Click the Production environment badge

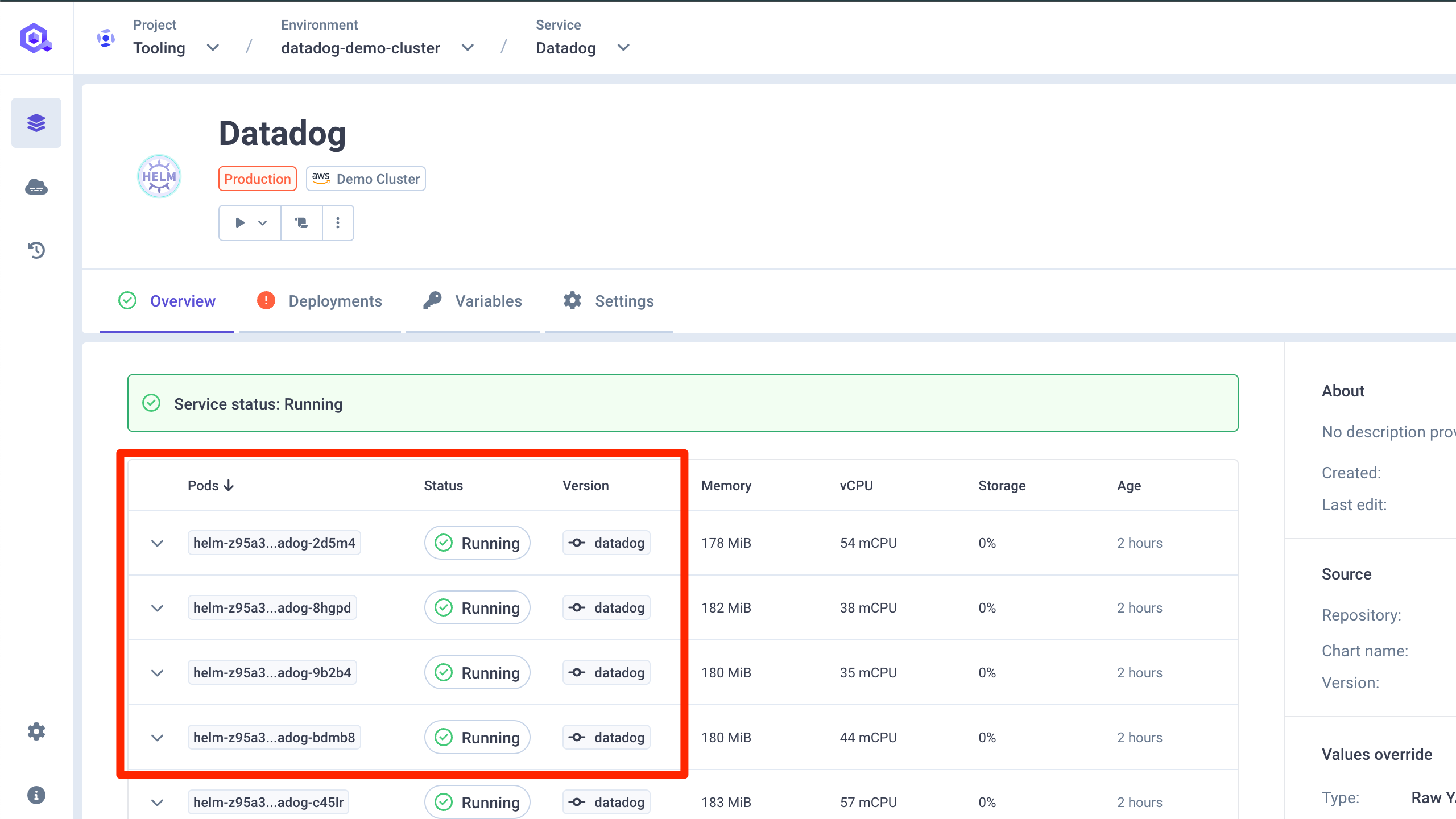tap(257, 179)
